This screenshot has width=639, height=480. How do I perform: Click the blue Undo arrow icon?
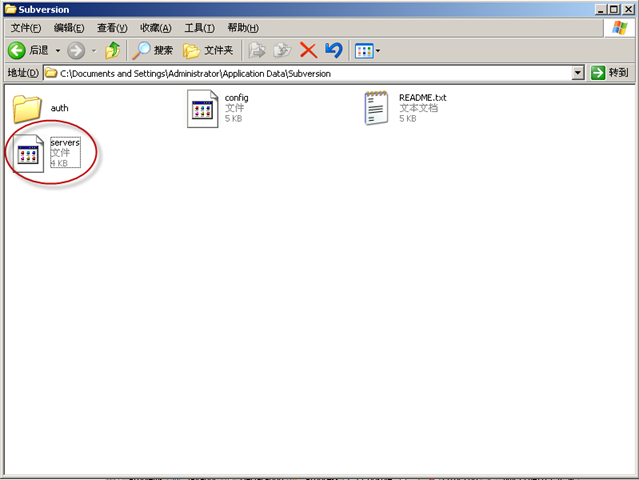click(334, 51)
